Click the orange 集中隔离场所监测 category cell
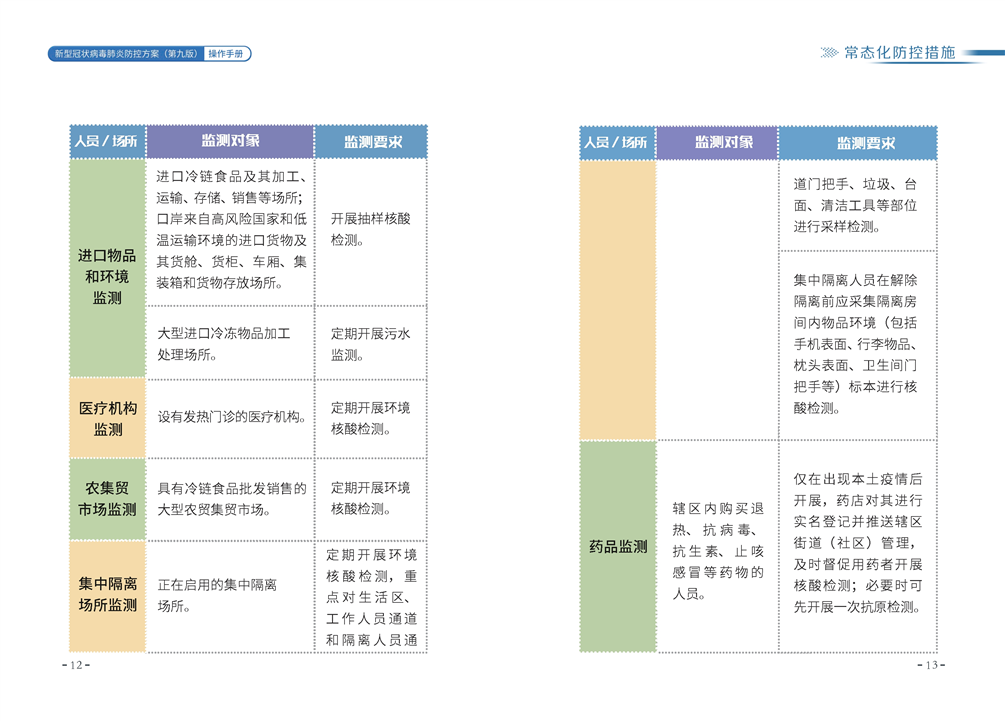This screenshot has height=721, width=1005. coord(107,595)
